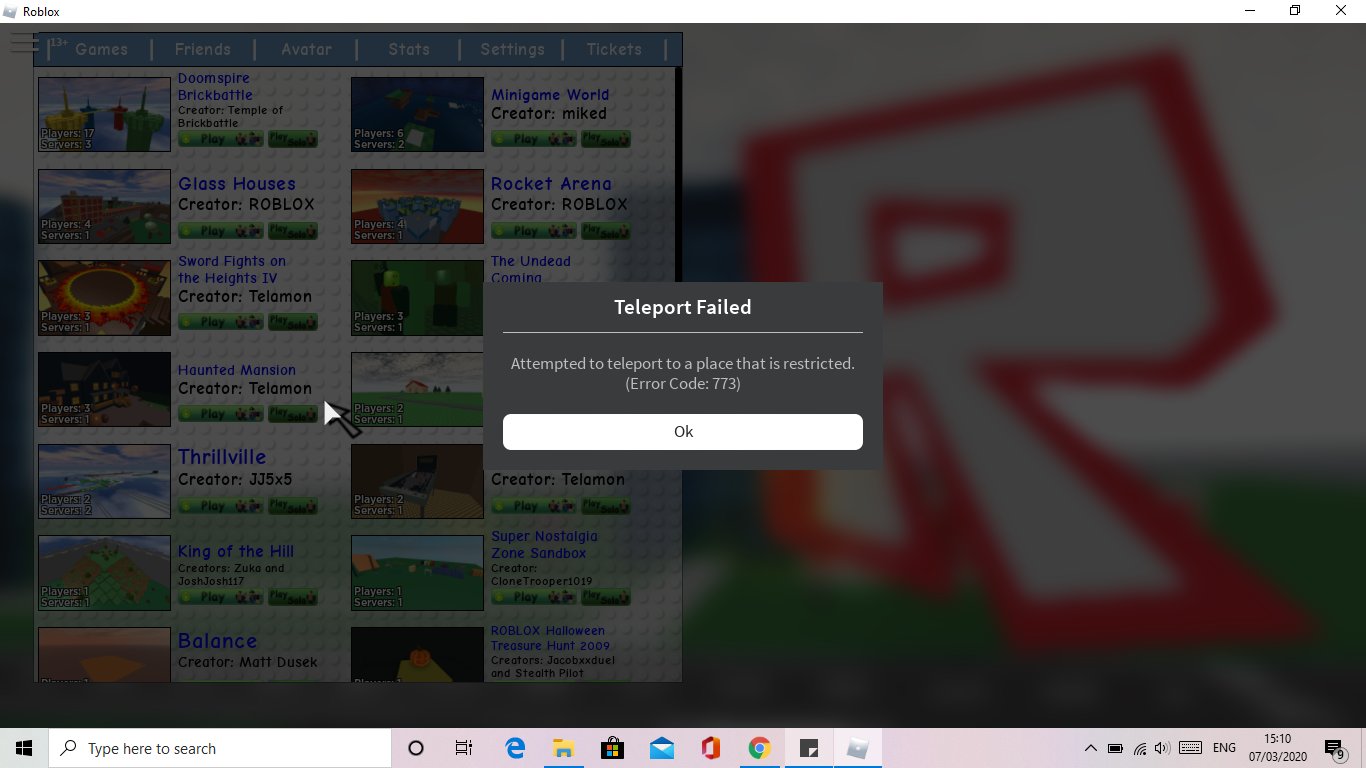Open the Windows Start menu
The image size is (1366, 768).
pos(24,748)
